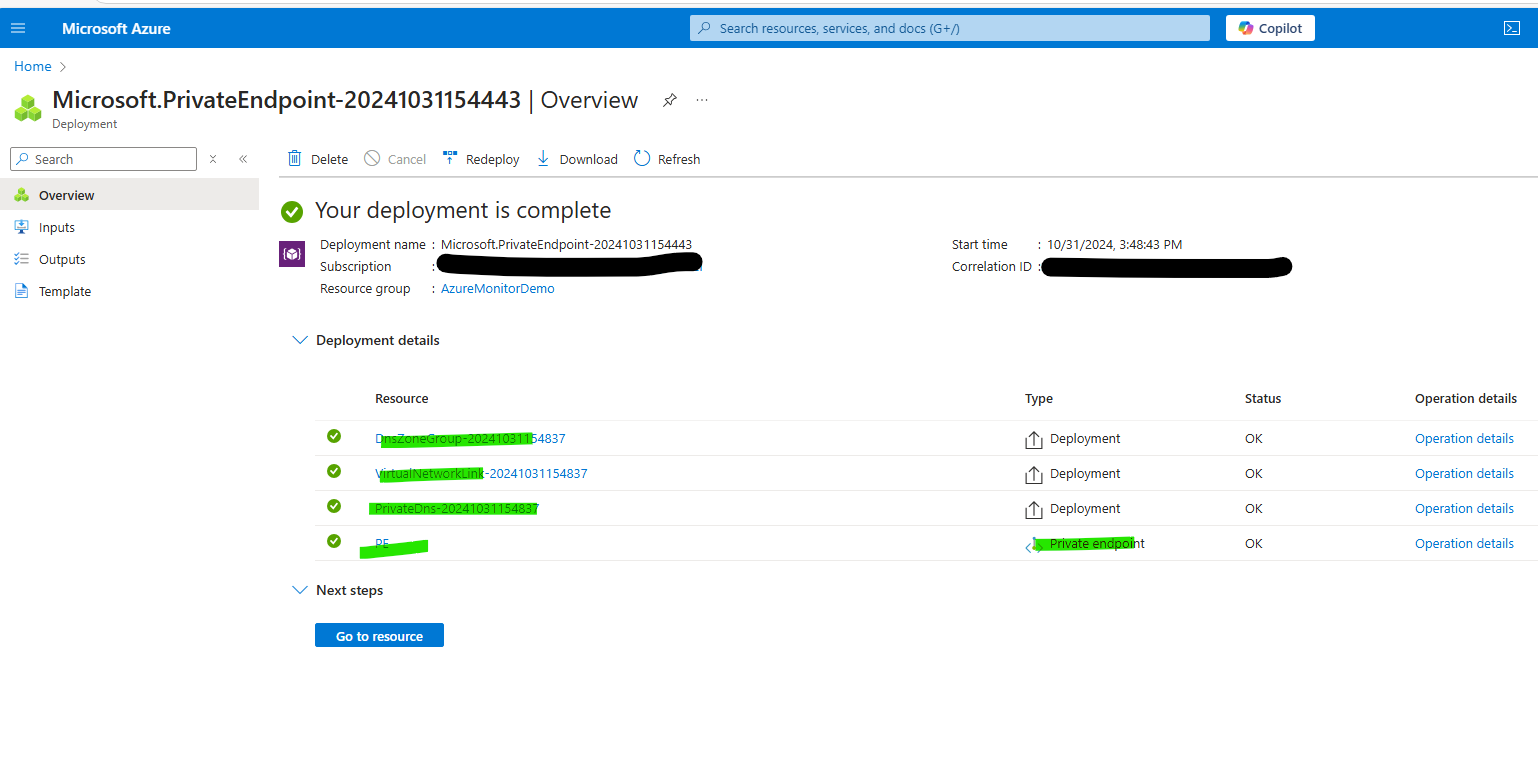Pin the deployment overview to dashboard
The height and width of the screenshot is (773, 1538).
pyautogui.click(x=670, y=100)
